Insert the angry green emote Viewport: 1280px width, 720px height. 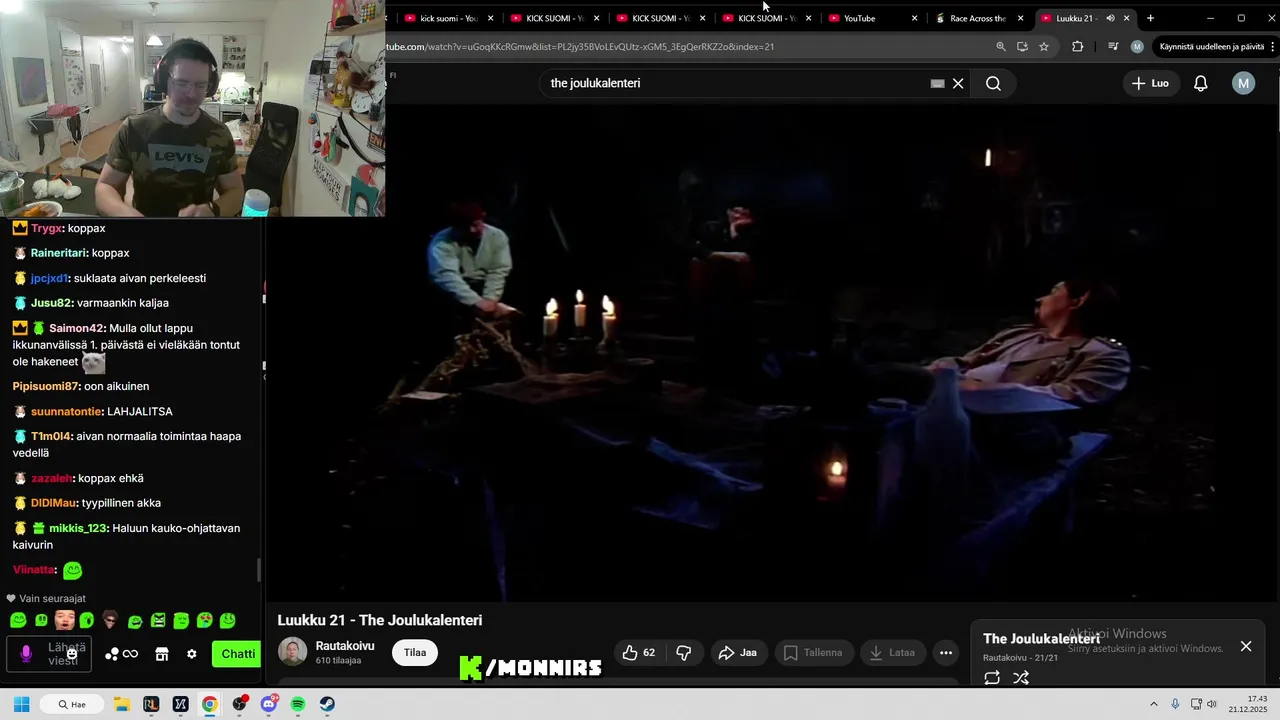coord(158,621)
